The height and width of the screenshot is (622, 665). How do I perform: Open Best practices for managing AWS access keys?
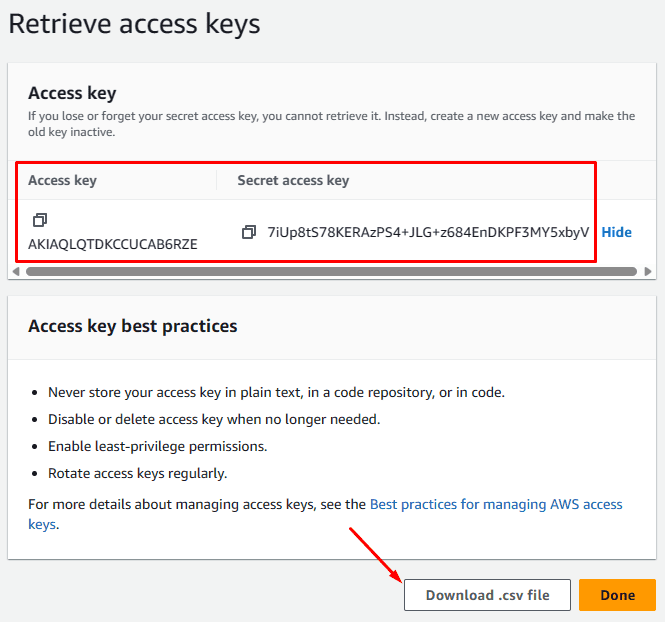point(496,505)
